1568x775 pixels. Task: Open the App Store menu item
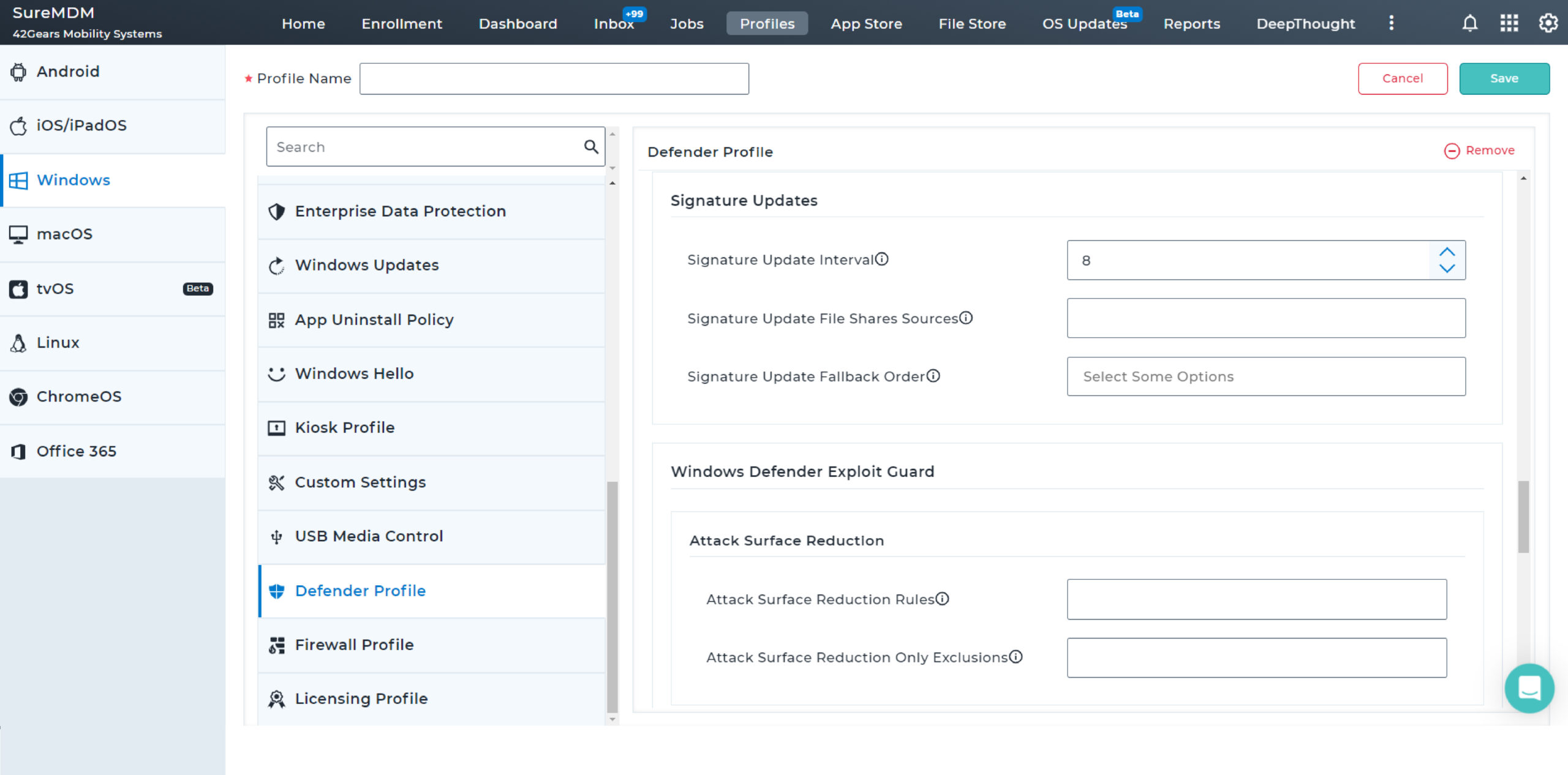pos(866,23)
